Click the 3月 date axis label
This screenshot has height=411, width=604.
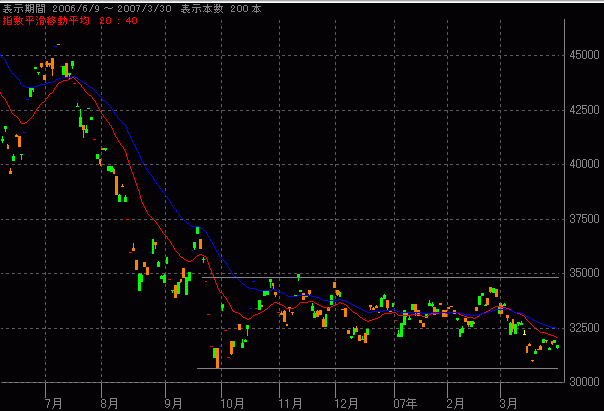click(x=508, y=403)
